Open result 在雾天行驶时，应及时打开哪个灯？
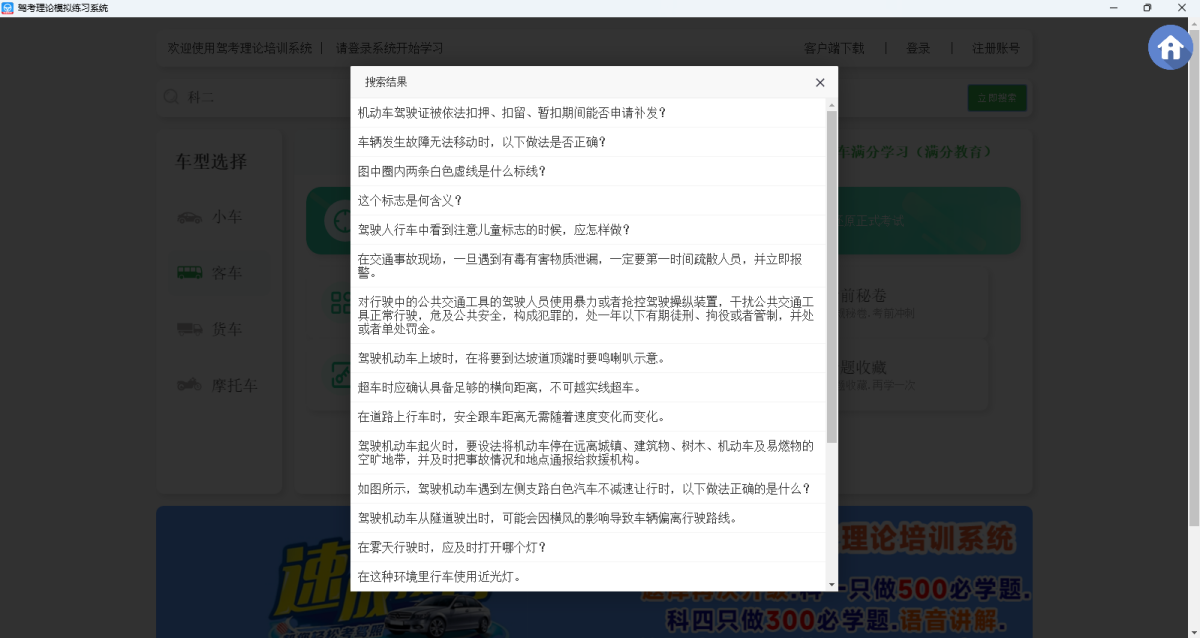 click(x=452, y=548)
